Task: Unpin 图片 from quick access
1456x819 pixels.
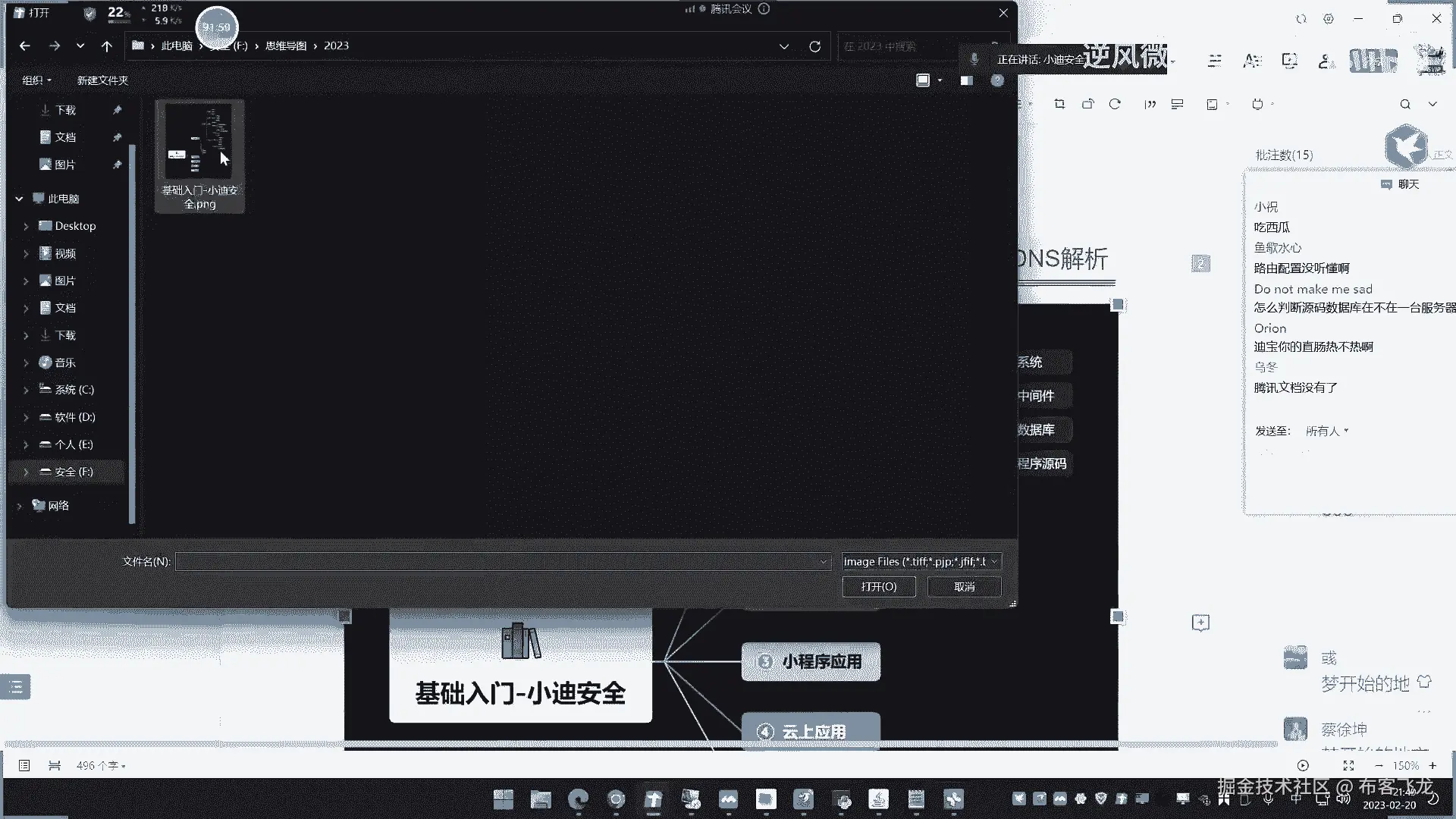Action: coord(117,165)
